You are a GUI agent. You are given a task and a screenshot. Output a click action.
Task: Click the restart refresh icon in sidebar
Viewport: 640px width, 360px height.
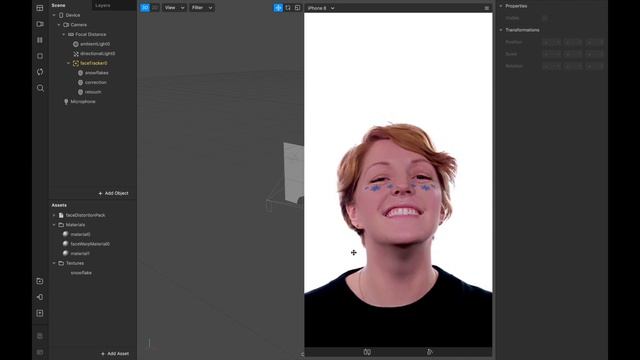pyautogui.click(x=40, y=72)
